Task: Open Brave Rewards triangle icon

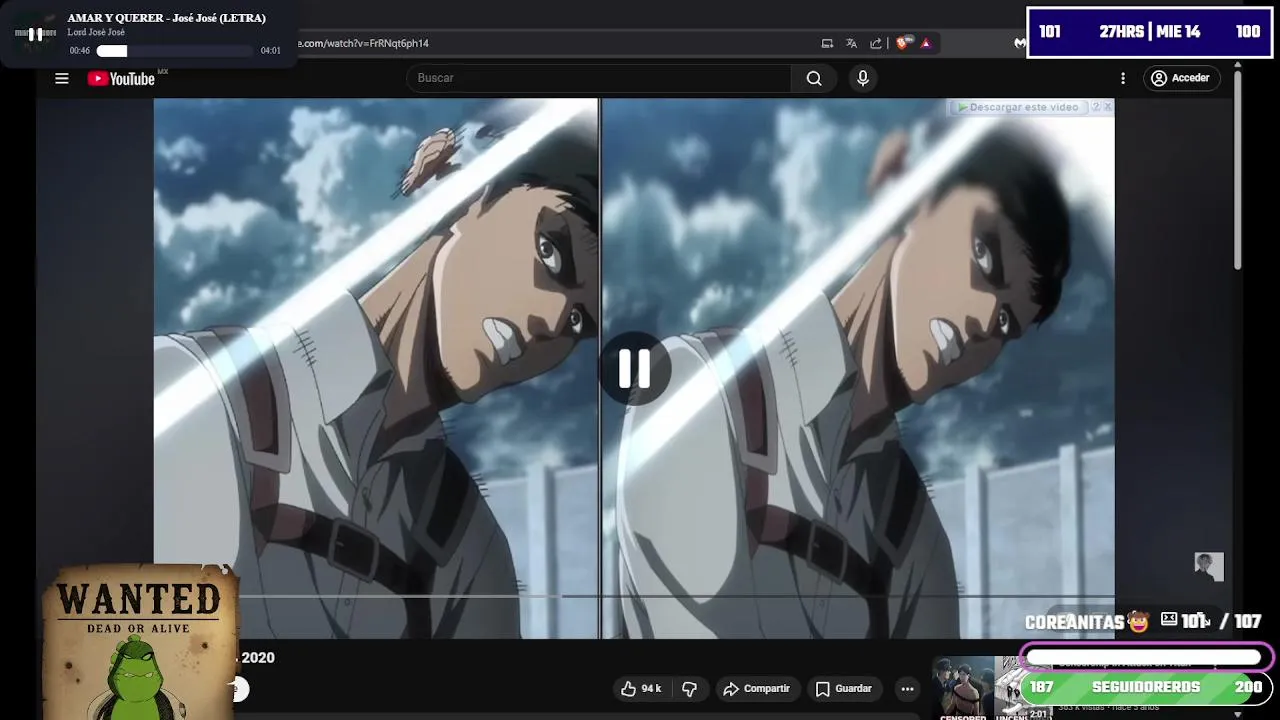Action: [926, 43]
